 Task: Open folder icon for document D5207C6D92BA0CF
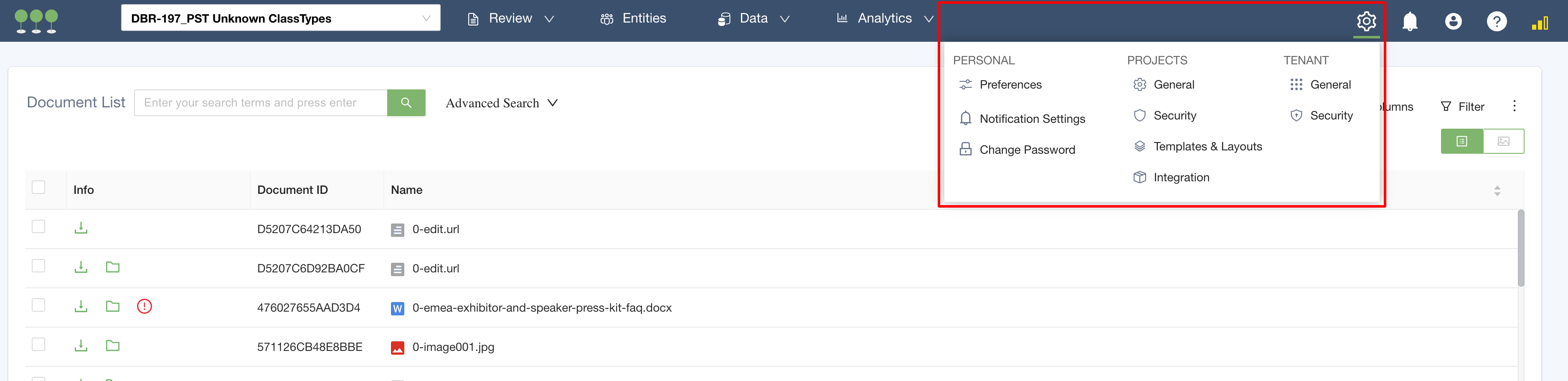click(x=113, y=267)
